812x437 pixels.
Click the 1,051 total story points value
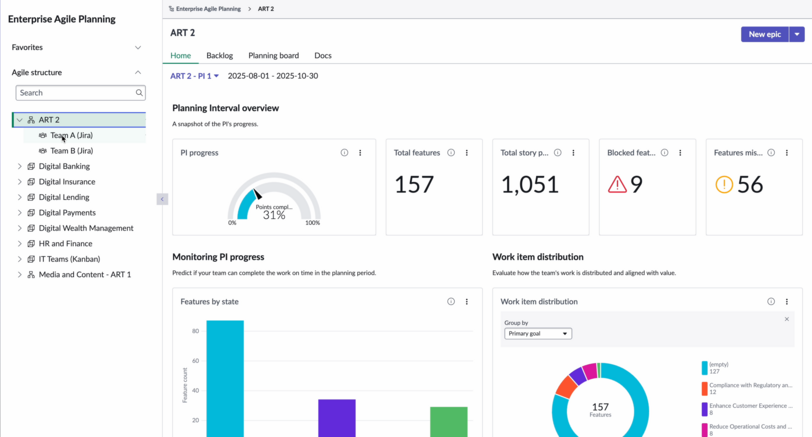pos(530,184)
